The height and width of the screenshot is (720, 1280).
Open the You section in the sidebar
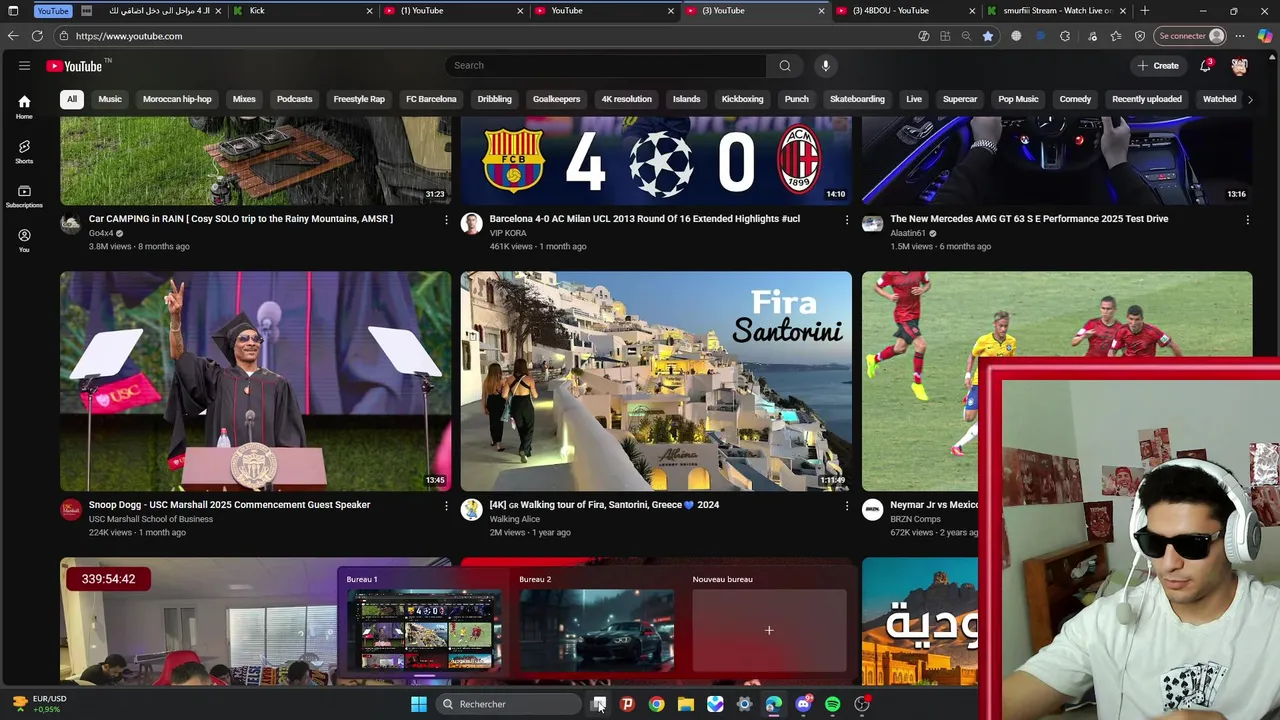pyautogui.click(x=24, y=240)
